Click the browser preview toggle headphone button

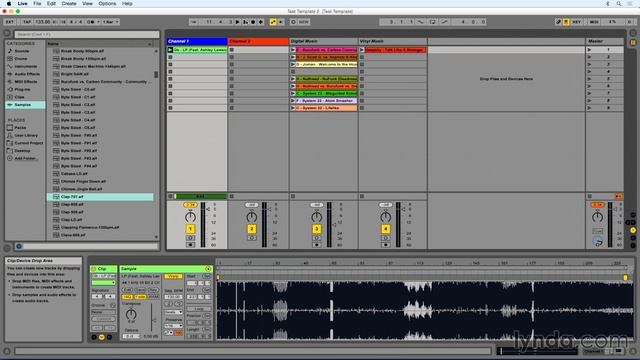coord(19,246)
